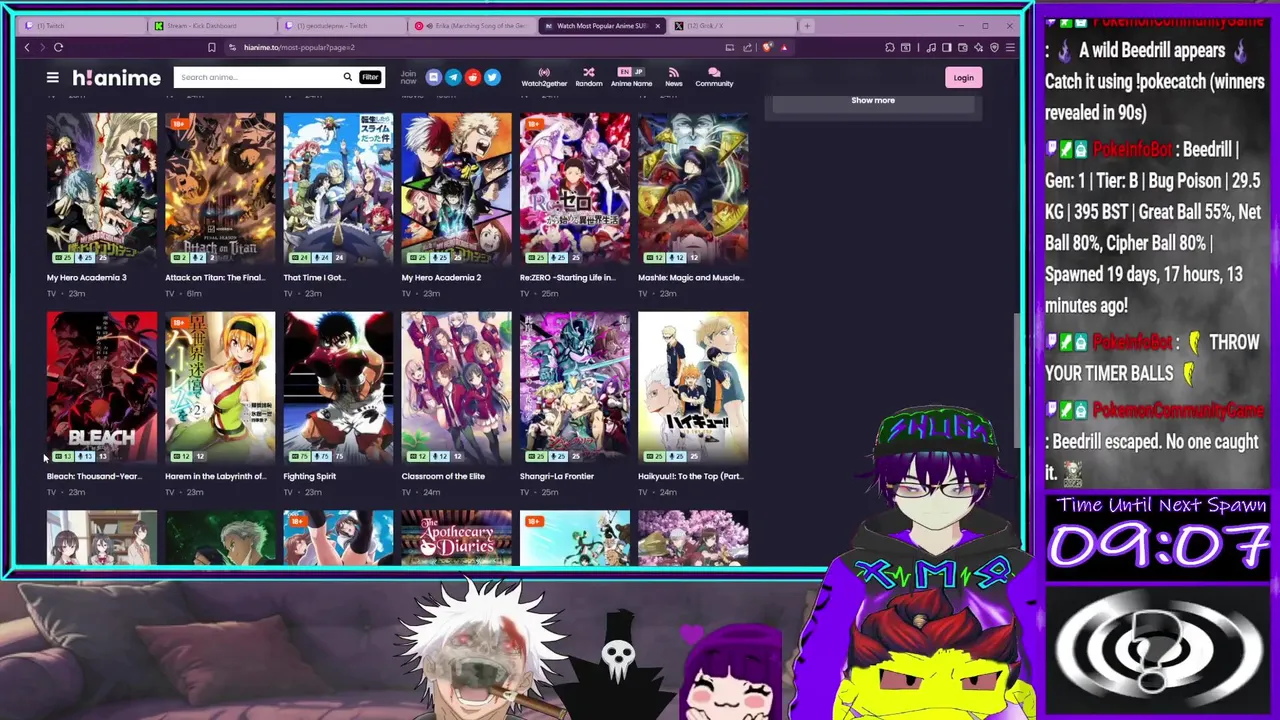Image resolution: width=1280 pixels, height=720 pixels.
Task: Click Classroom of the Elite title
Action: tap(443, 476)
